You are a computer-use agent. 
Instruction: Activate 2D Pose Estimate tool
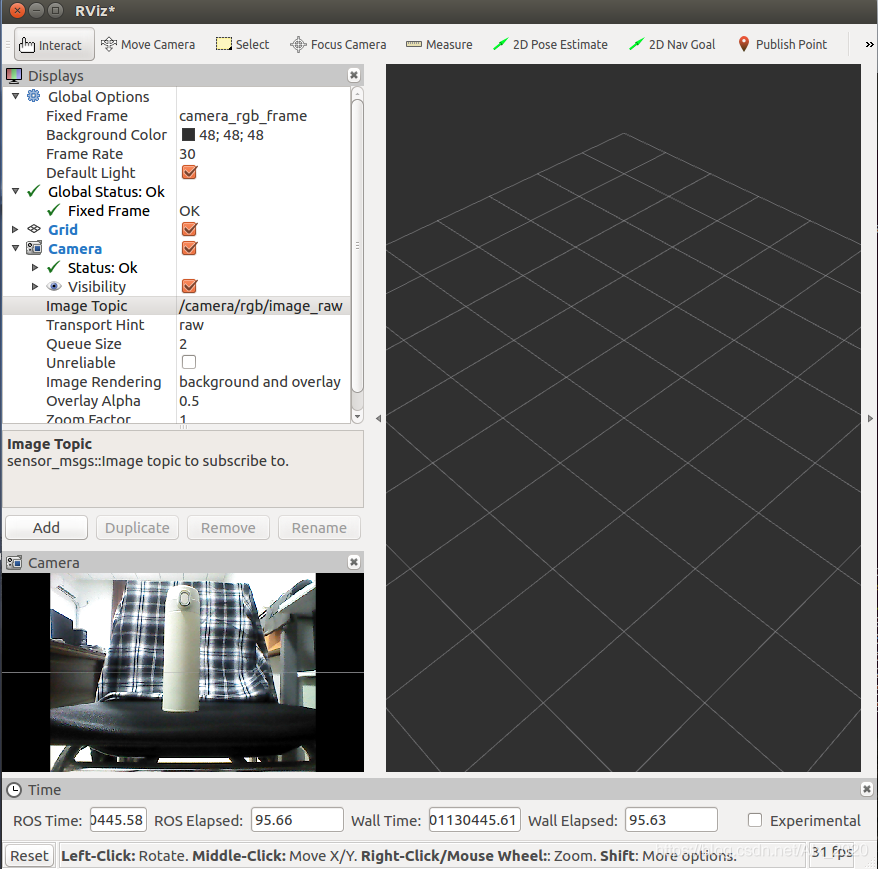[550, 45]
